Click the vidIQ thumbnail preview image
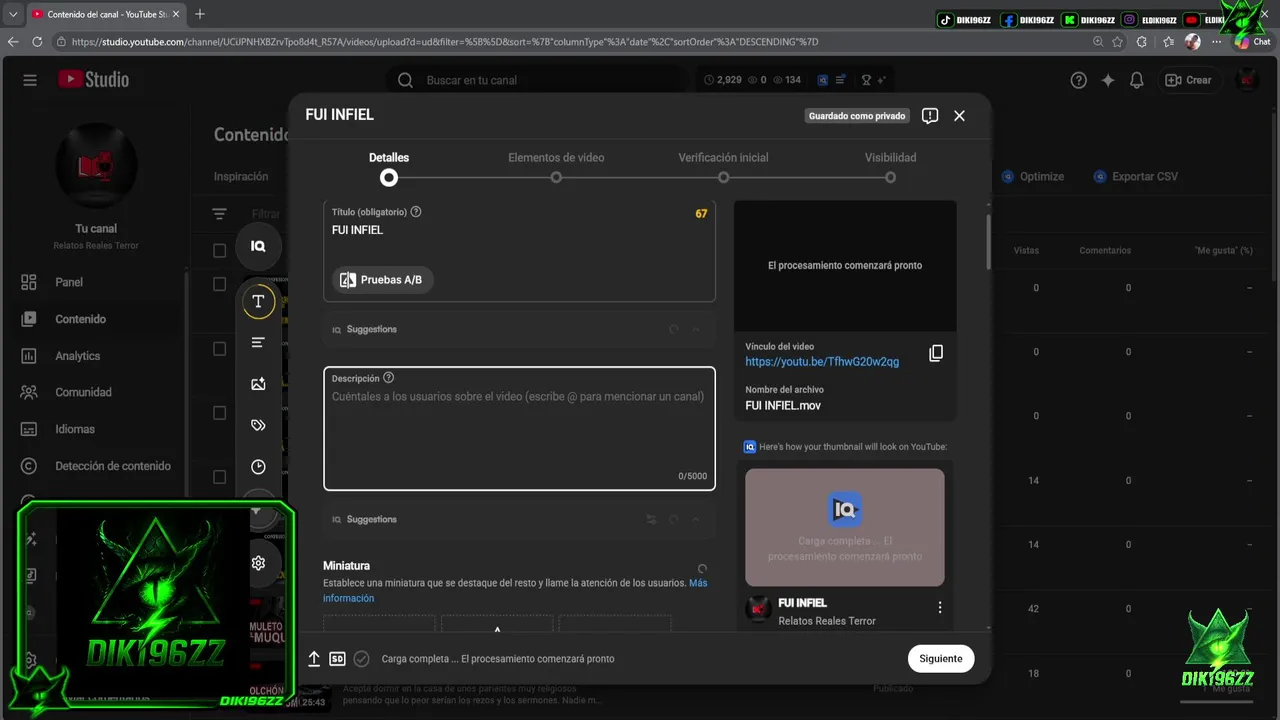Viewport: 1280px width, 720px height. pyautogui.click(x=845, y=527)
